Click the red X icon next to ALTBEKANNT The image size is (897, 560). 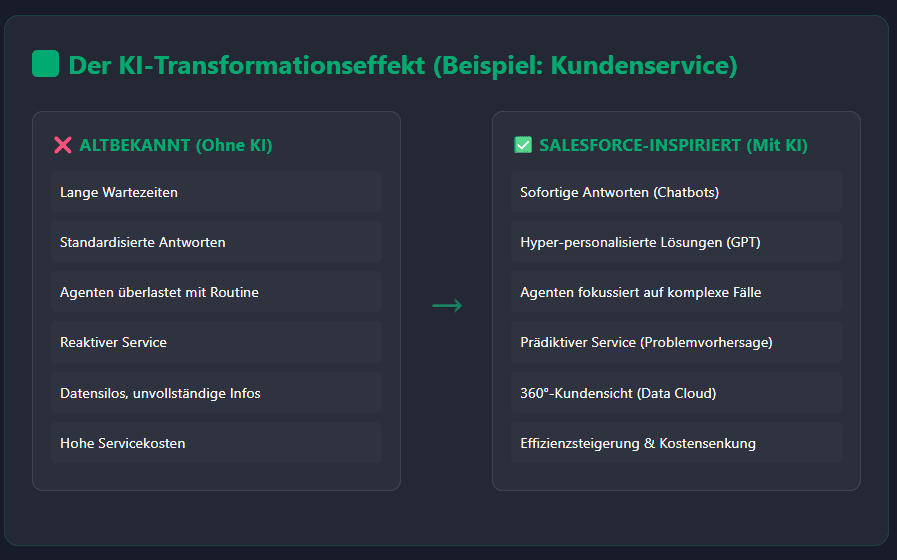(x=63, y=145)
